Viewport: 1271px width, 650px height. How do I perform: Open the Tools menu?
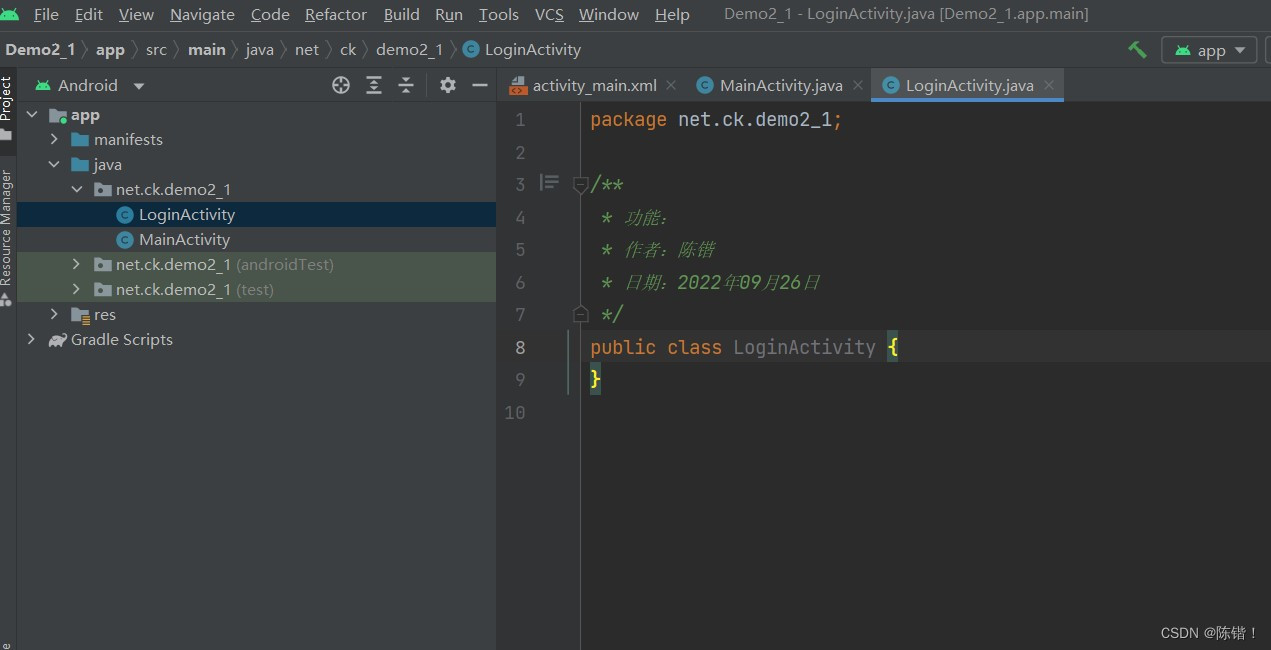click(x=499, y=14)
